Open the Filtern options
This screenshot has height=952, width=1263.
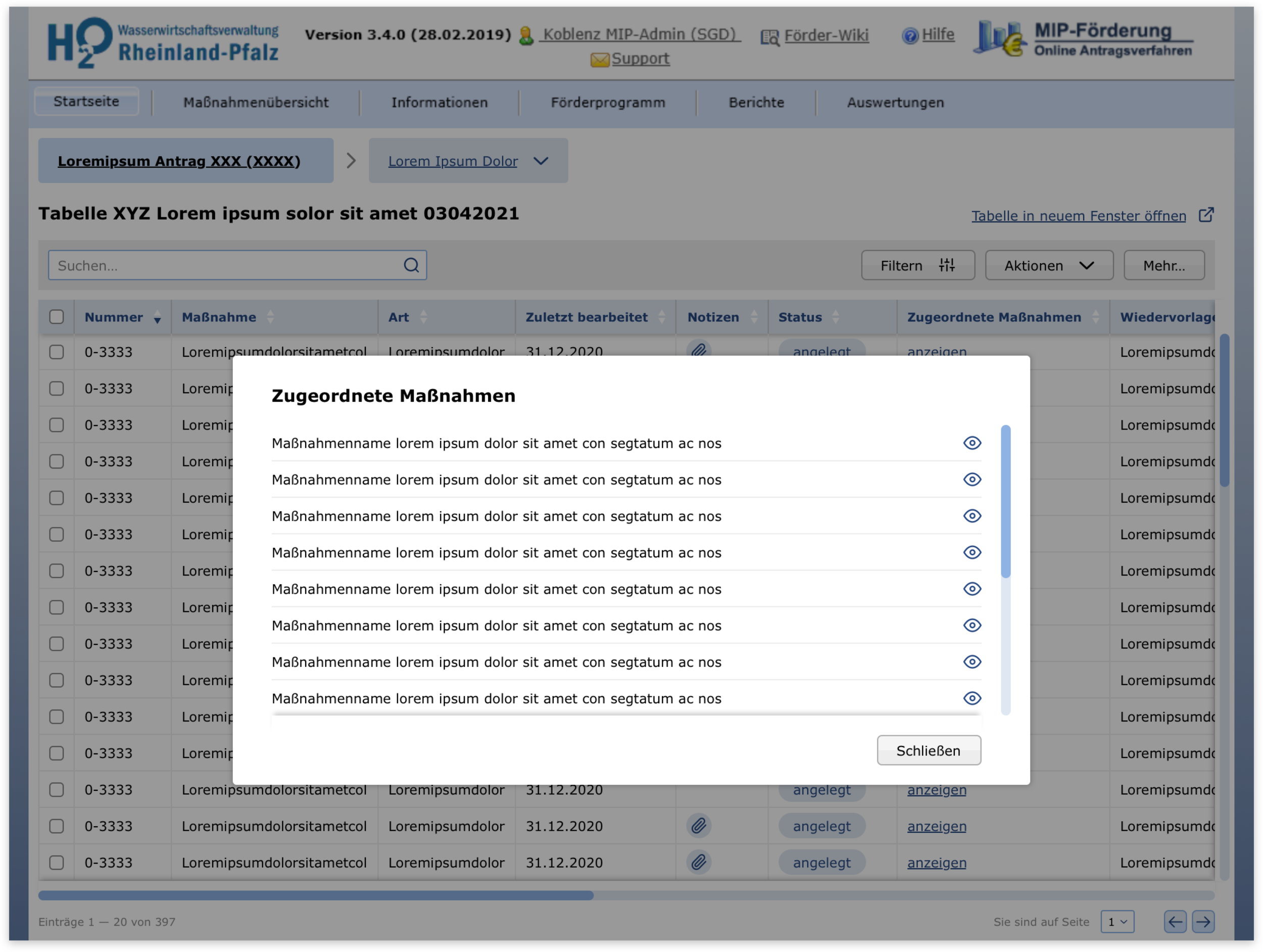[917, 266]
